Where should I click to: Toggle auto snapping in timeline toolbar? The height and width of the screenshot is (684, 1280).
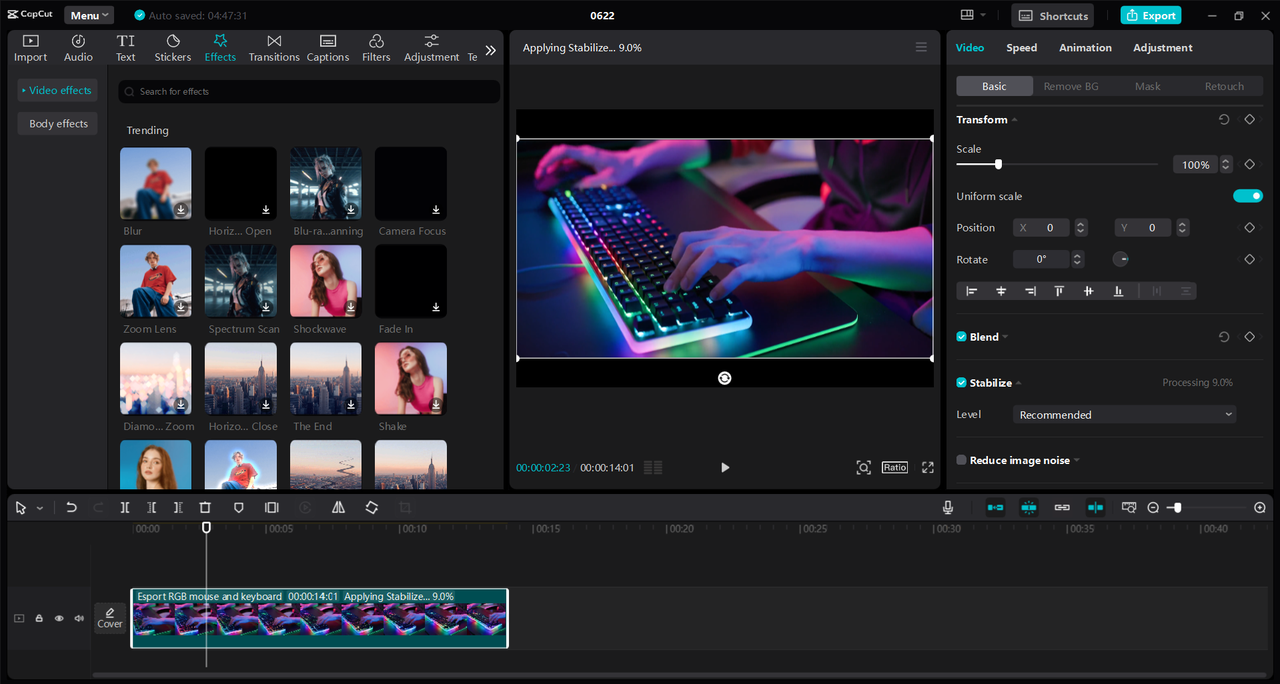[x=1029, y=508]
